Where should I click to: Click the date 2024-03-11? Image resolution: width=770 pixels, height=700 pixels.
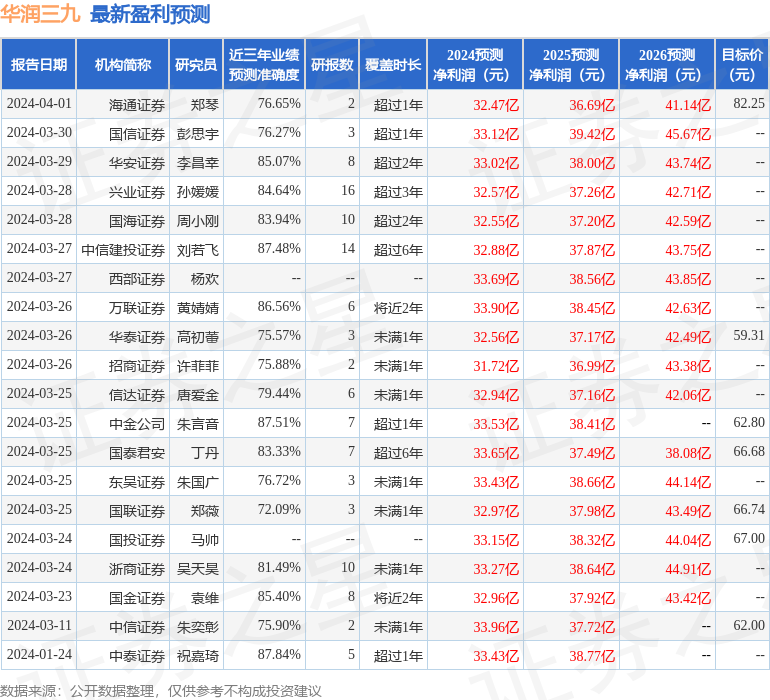pos(39,625)
